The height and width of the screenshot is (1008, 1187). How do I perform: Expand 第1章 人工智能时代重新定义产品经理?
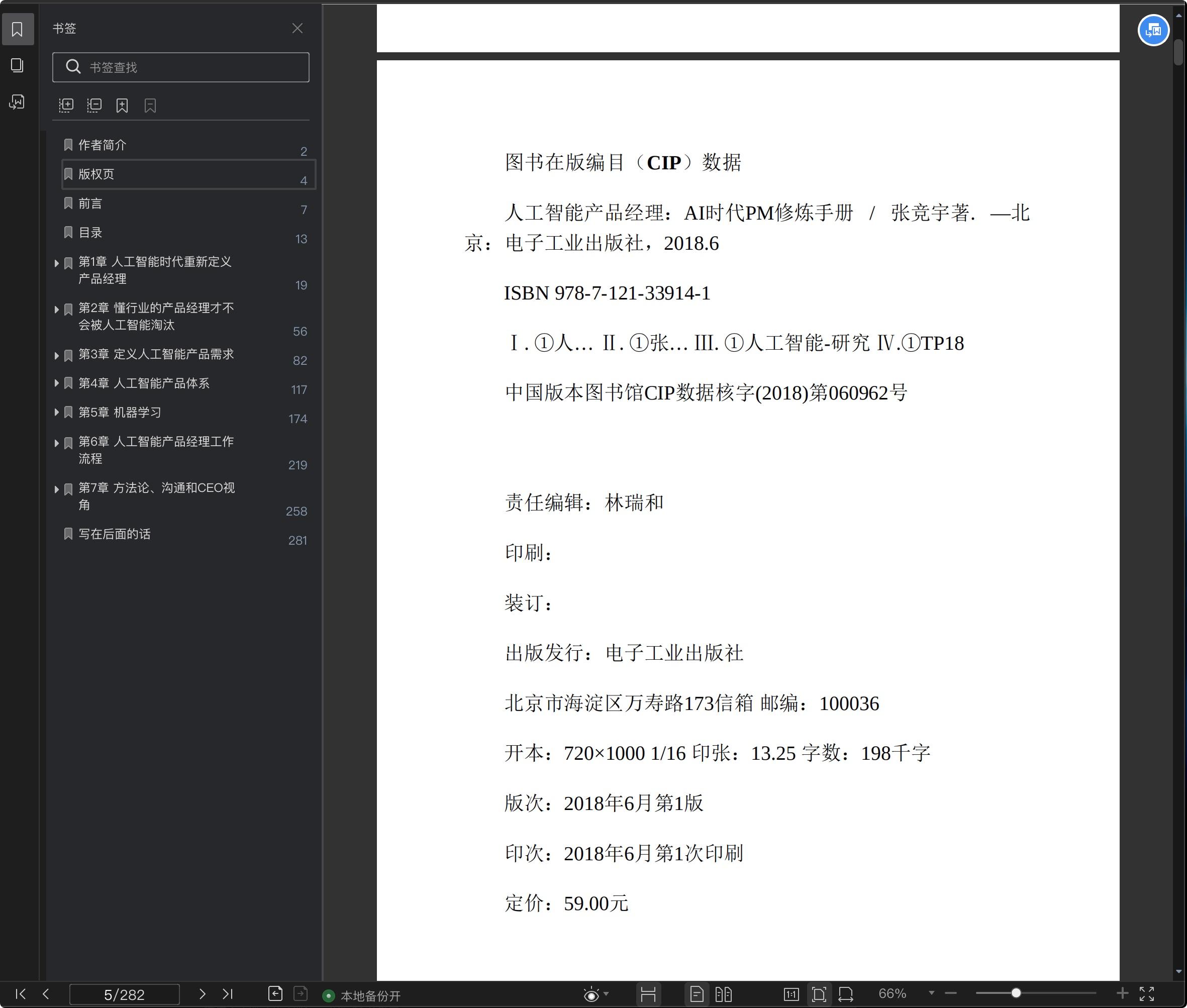[x=57, y=263]
